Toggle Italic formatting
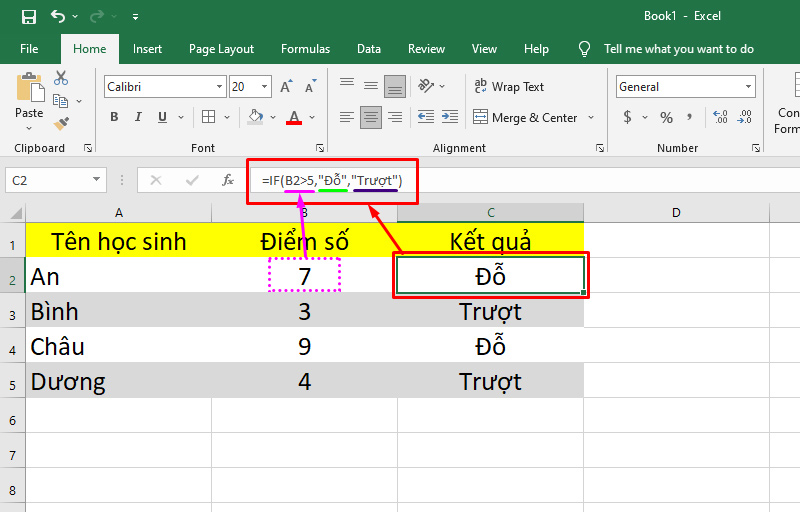800x512 pixels. click(138, 117)
